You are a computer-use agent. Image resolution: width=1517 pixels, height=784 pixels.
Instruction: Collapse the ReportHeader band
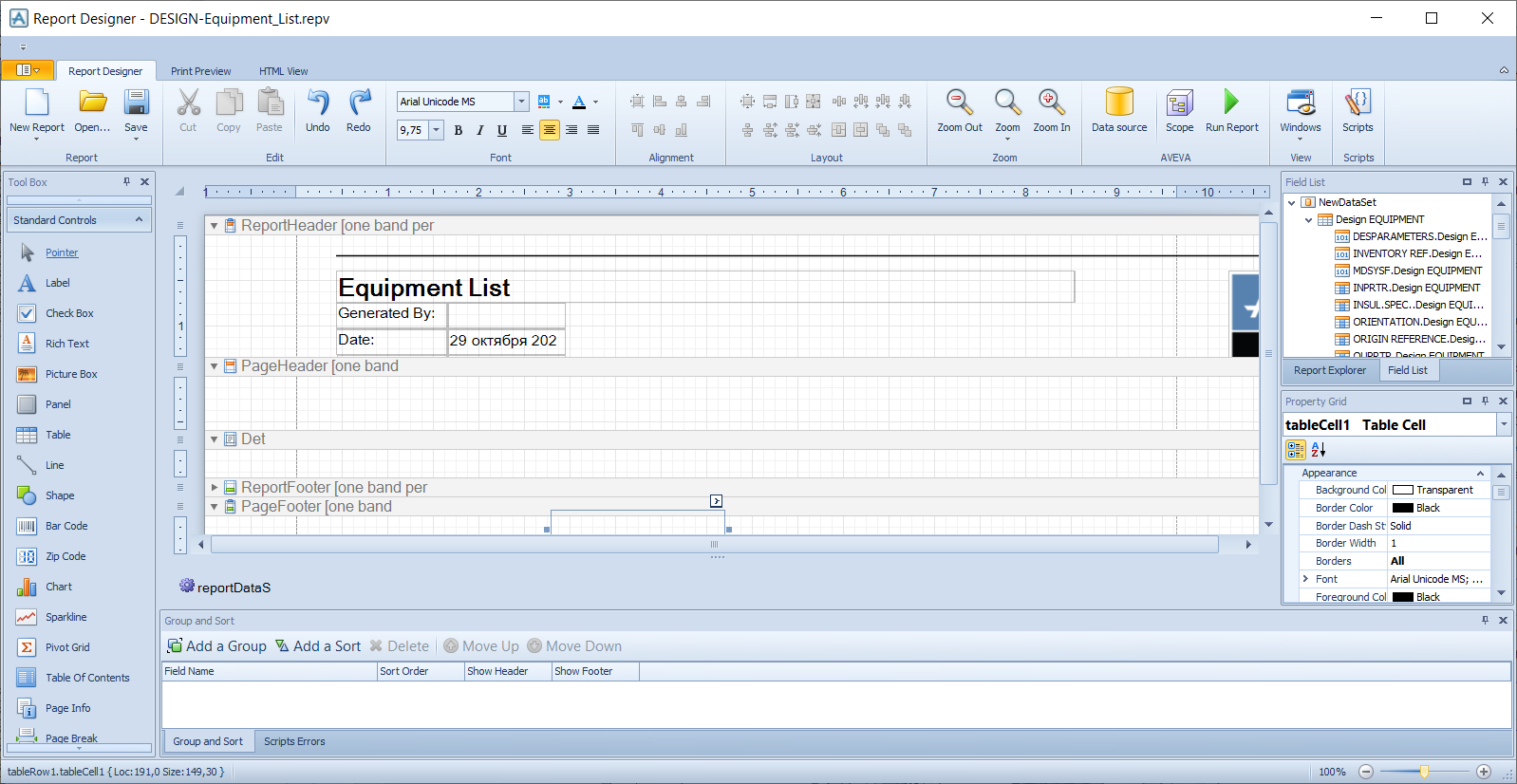(x=215, y=226)
